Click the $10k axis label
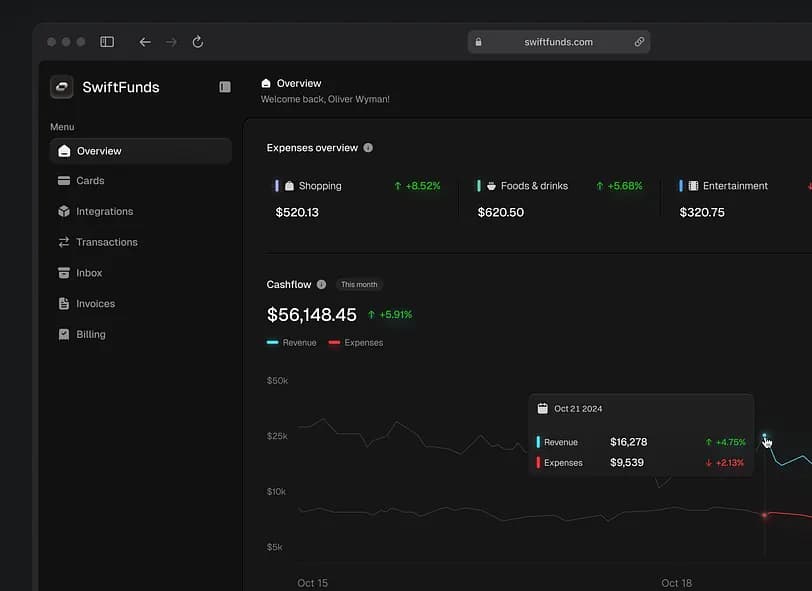The width and height of the screenshot is (812, 591). pyautogui.click(x=276, y=492)
